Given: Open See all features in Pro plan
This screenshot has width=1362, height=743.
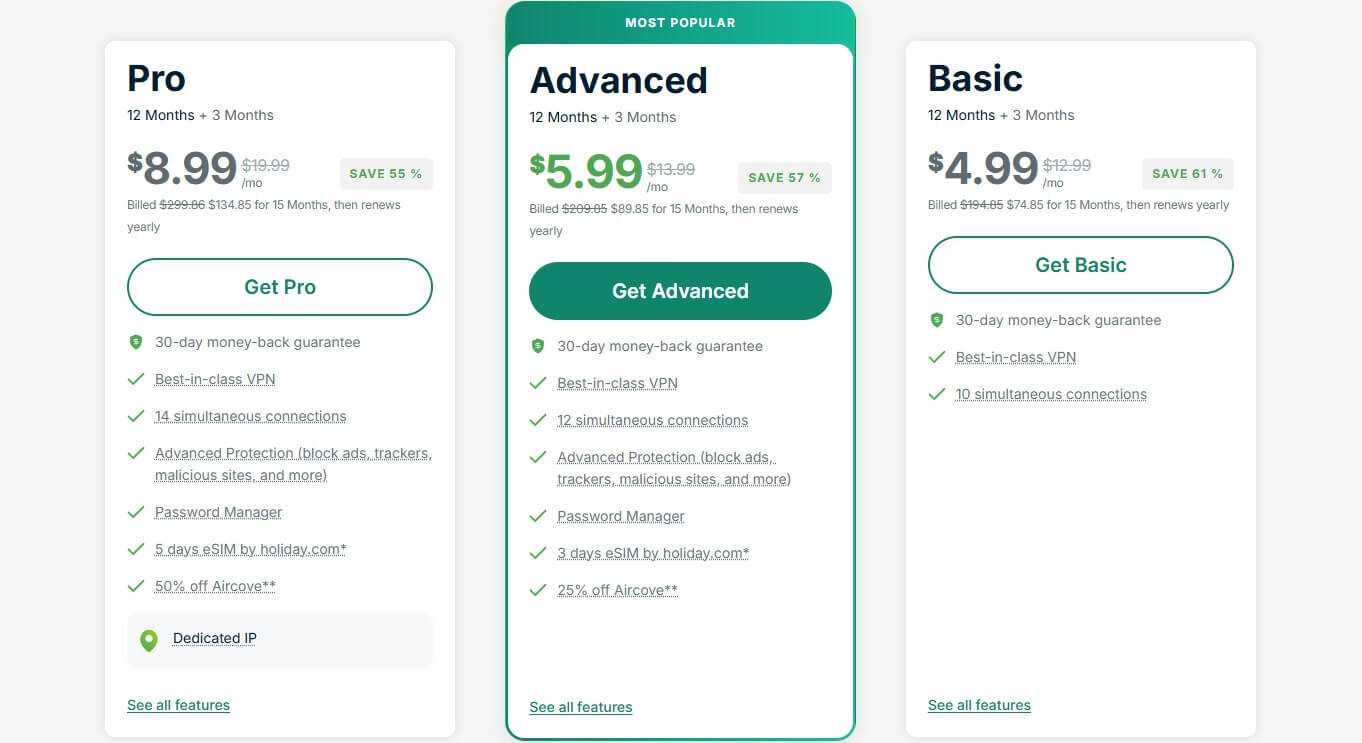Looking at the screenshot, I should 178,705.
